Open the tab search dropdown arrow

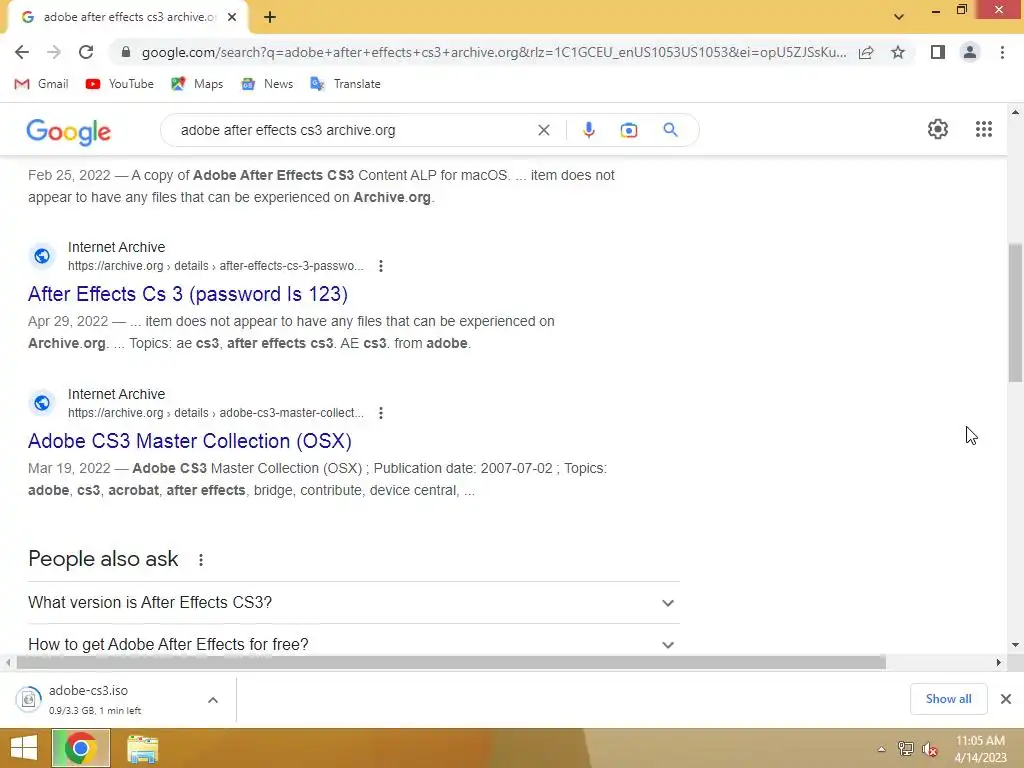pos(899,17)
